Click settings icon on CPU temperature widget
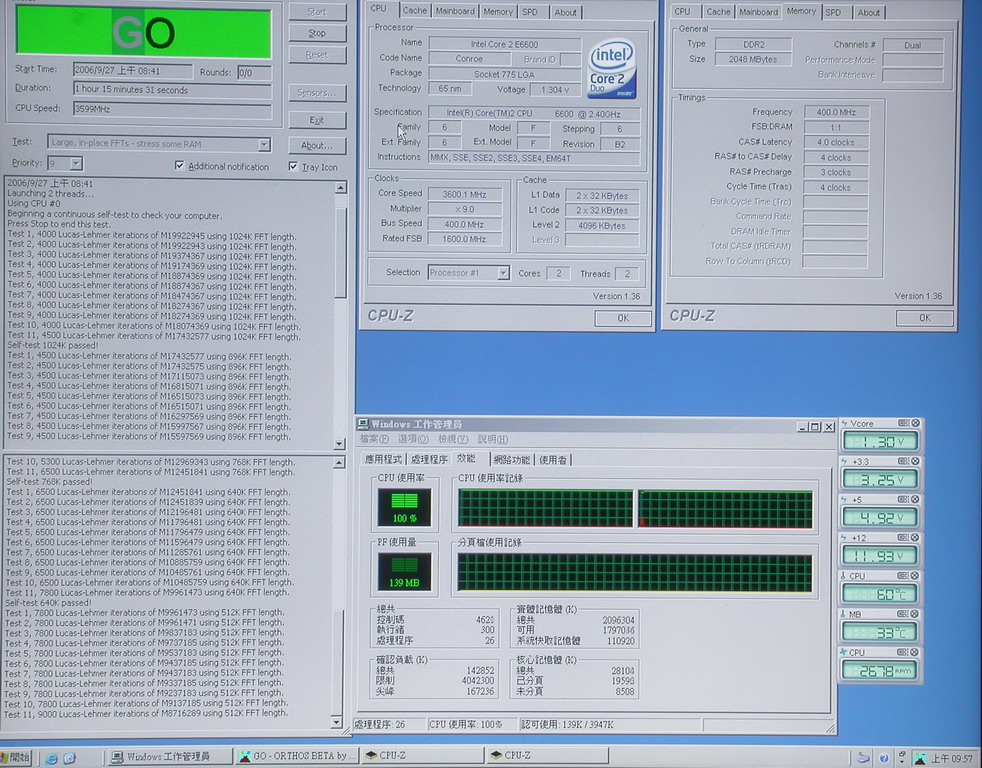The height and width of the screenshot is (768, 982). pyautogui.click(x=903, y=576)
